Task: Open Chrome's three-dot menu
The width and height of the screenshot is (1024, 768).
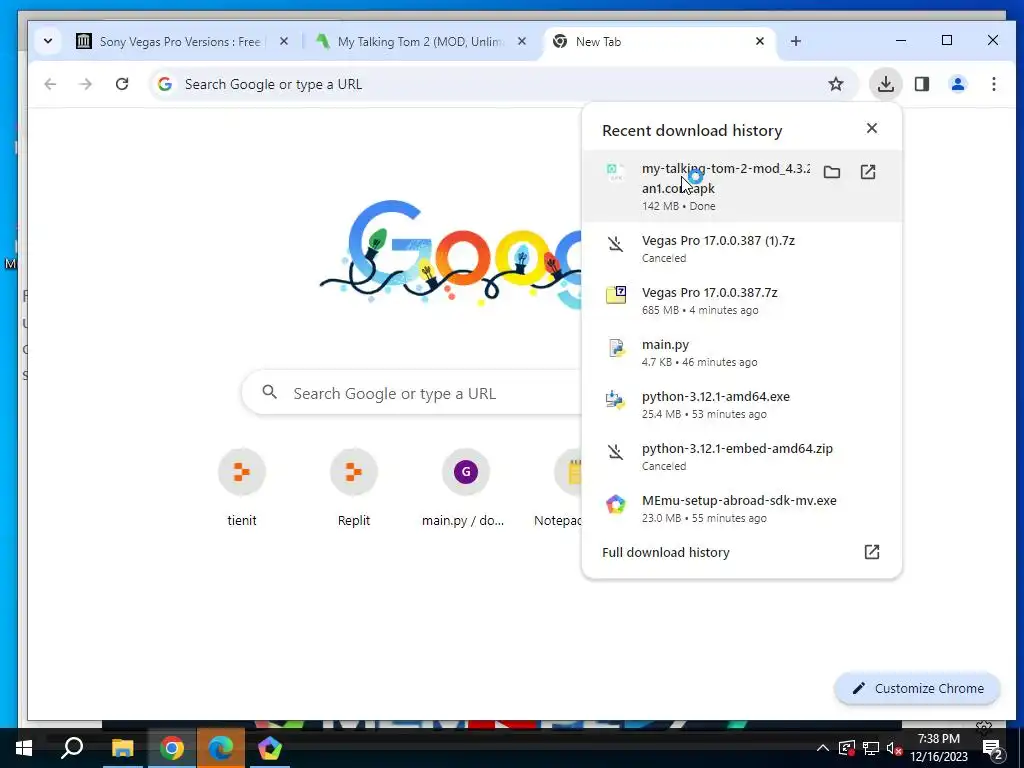Action: (x=993, y=84)
